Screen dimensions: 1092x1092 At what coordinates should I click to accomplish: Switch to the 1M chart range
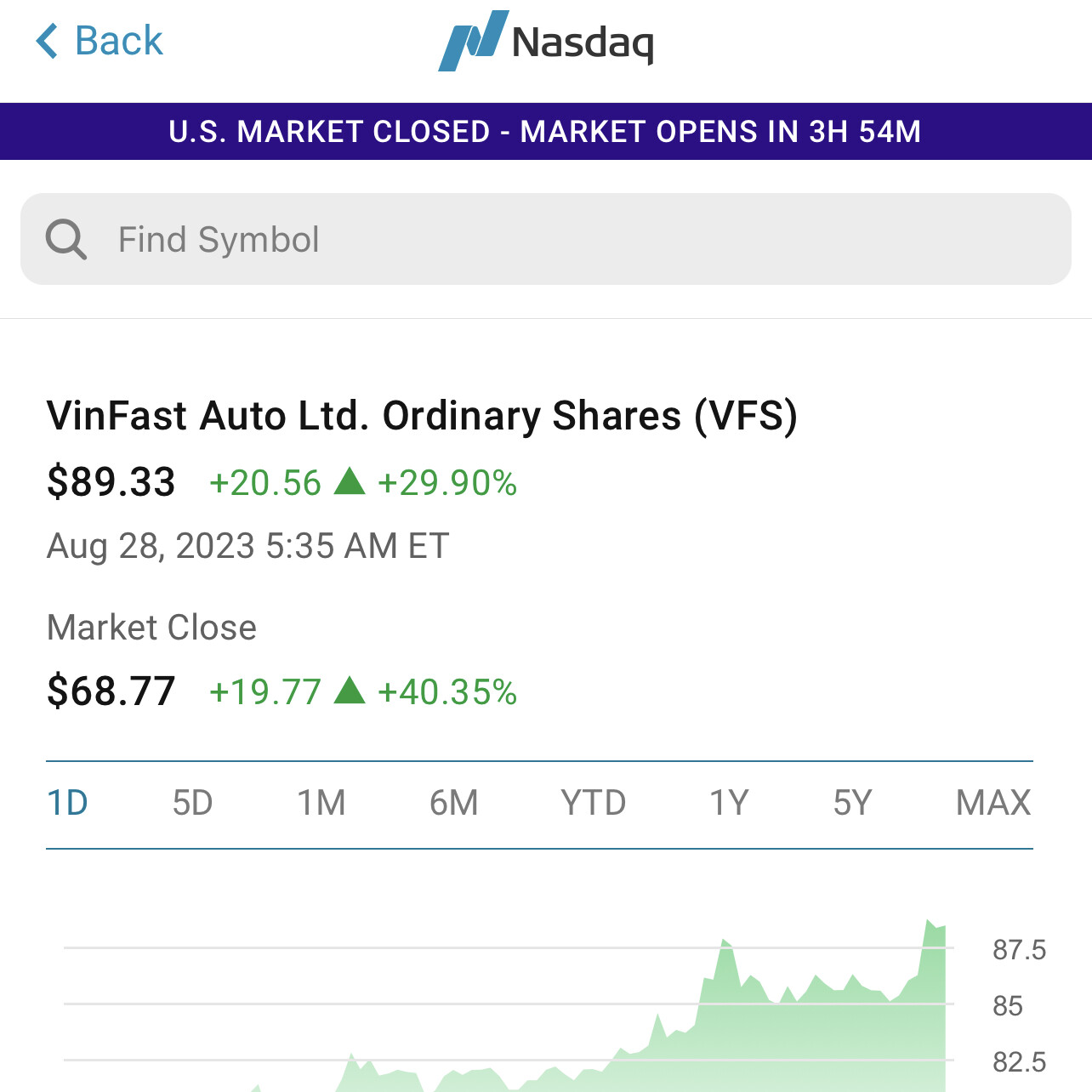click(321, 803)
